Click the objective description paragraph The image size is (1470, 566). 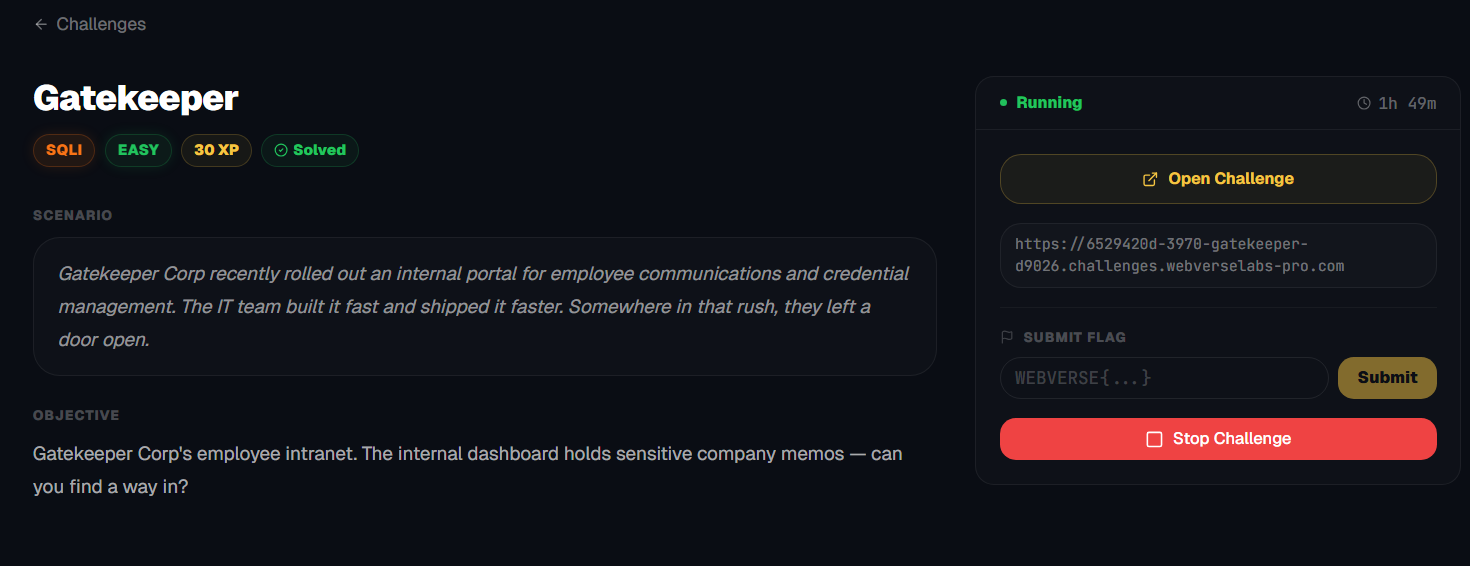(x=467, y=469)
